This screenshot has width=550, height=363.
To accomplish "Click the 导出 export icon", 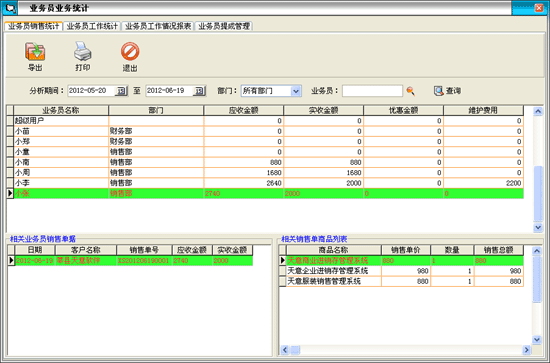I will 35,52.
